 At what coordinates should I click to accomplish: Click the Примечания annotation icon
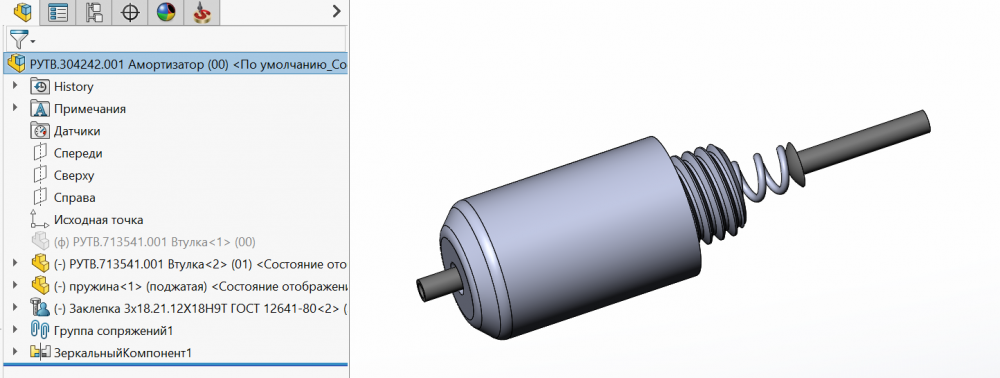40,109
